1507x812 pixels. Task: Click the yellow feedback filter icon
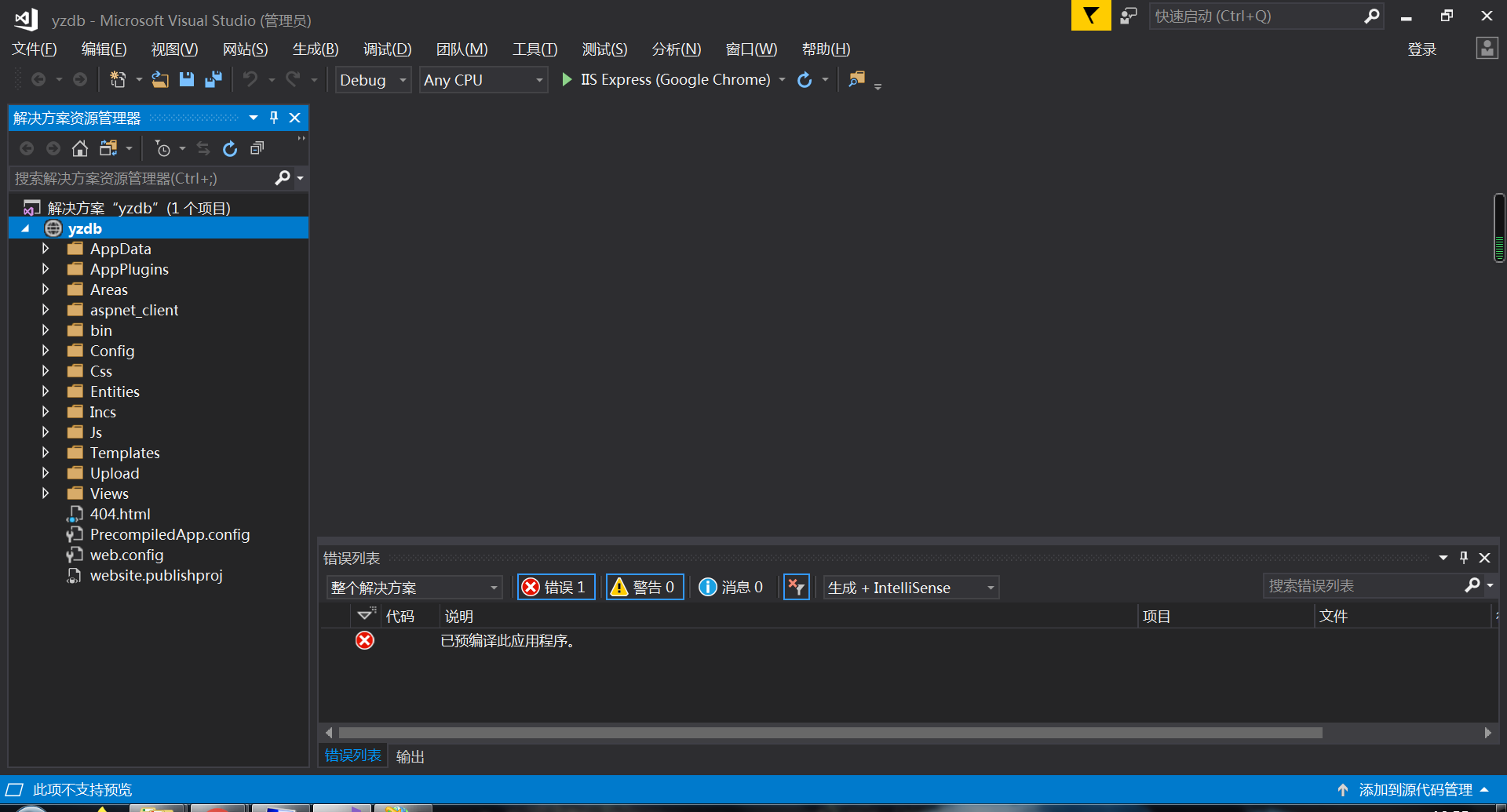click(1090, 16)
